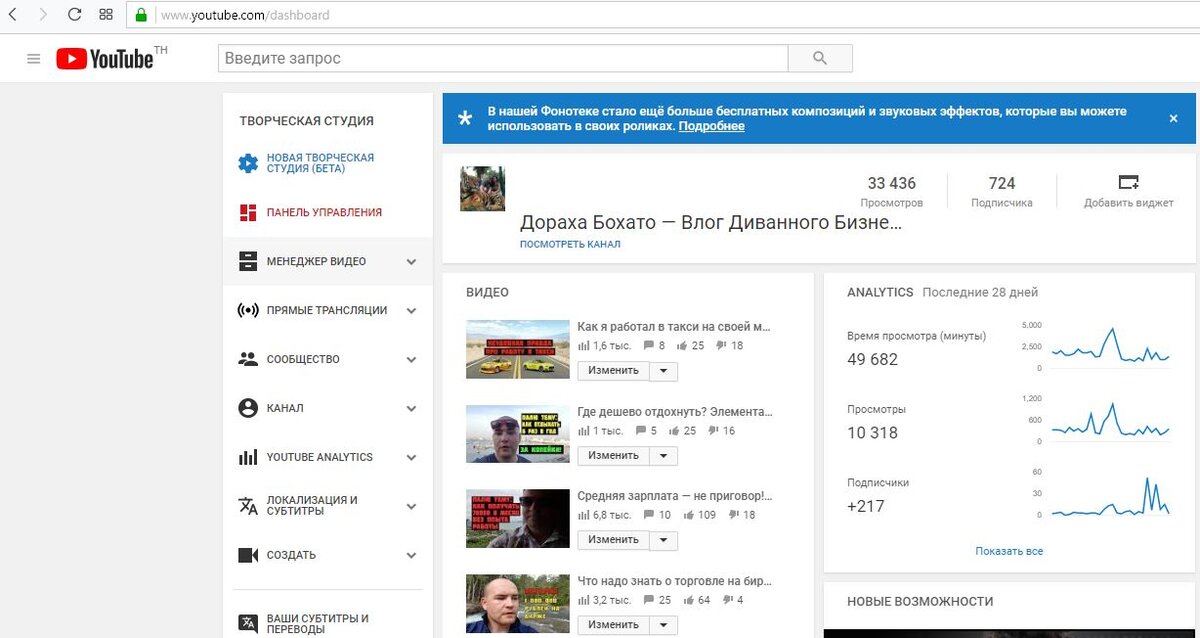The image size is (1200, 638).
Task: Click Изменить for the taxi video
Action: 613,371
